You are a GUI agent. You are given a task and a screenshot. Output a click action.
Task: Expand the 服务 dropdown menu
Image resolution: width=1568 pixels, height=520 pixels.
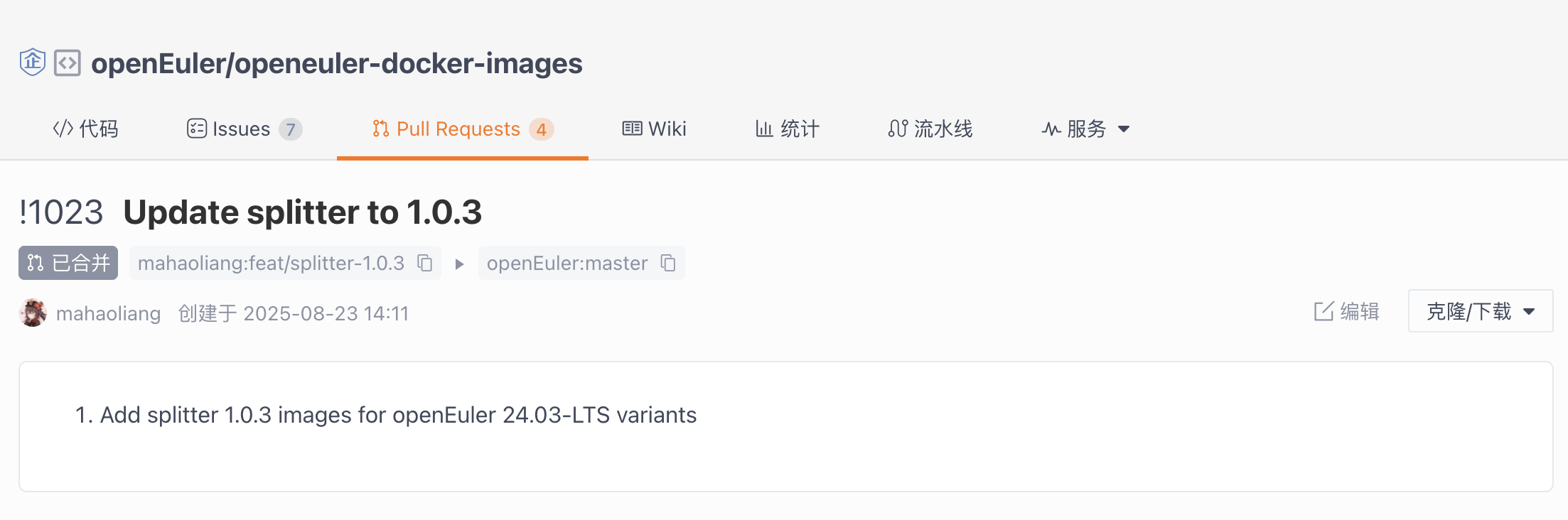[1086, 129]
